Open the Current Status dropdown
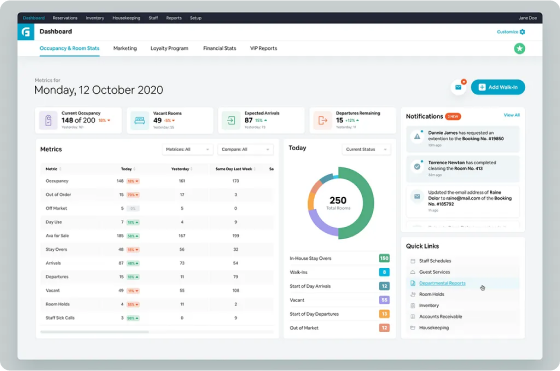 (366, 149)
